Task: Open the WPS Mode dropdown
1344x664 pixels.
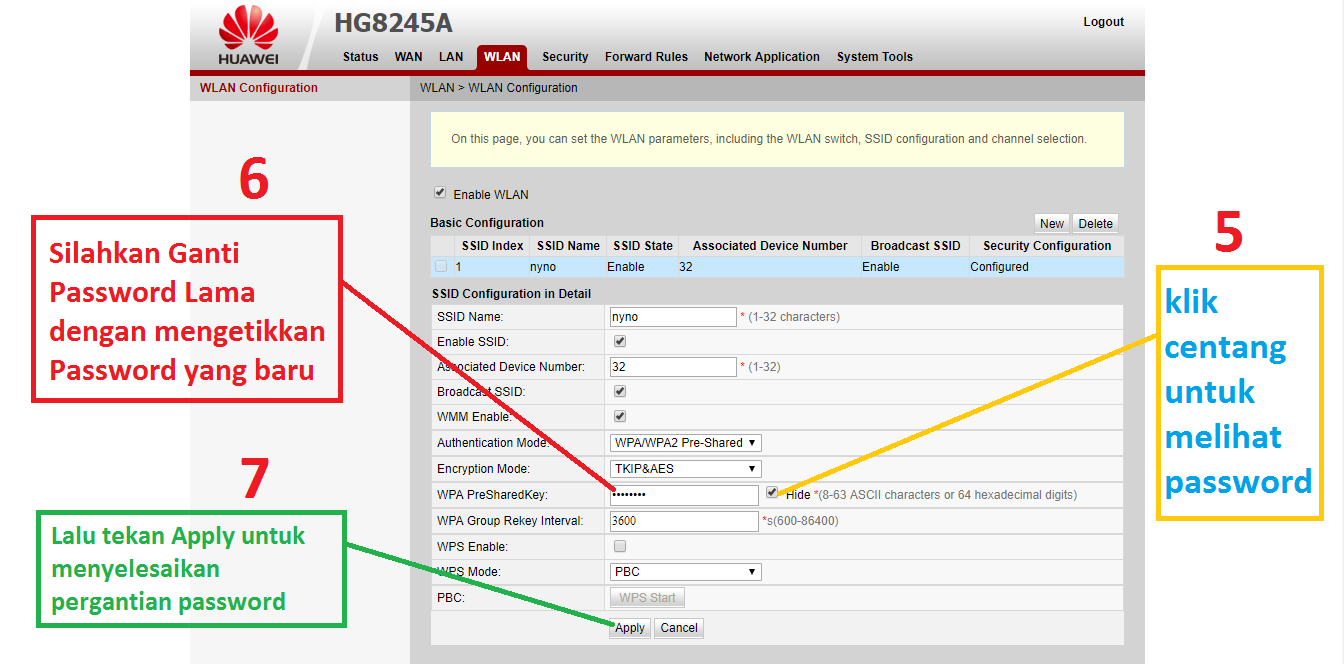Action: click(x=685, y=572)
